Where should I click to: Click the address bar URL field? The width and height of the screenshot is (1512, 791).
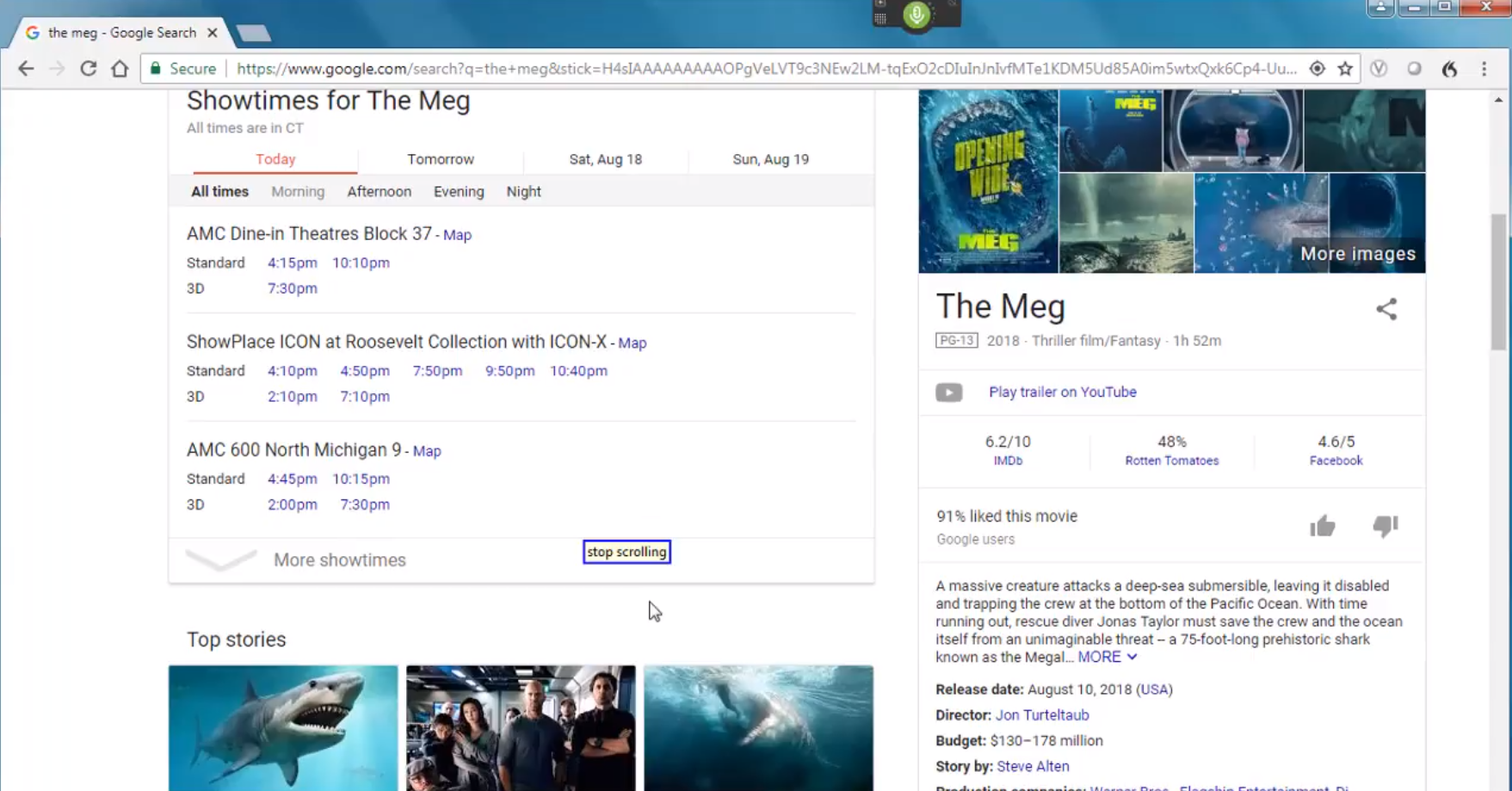[x=766, y=69]
